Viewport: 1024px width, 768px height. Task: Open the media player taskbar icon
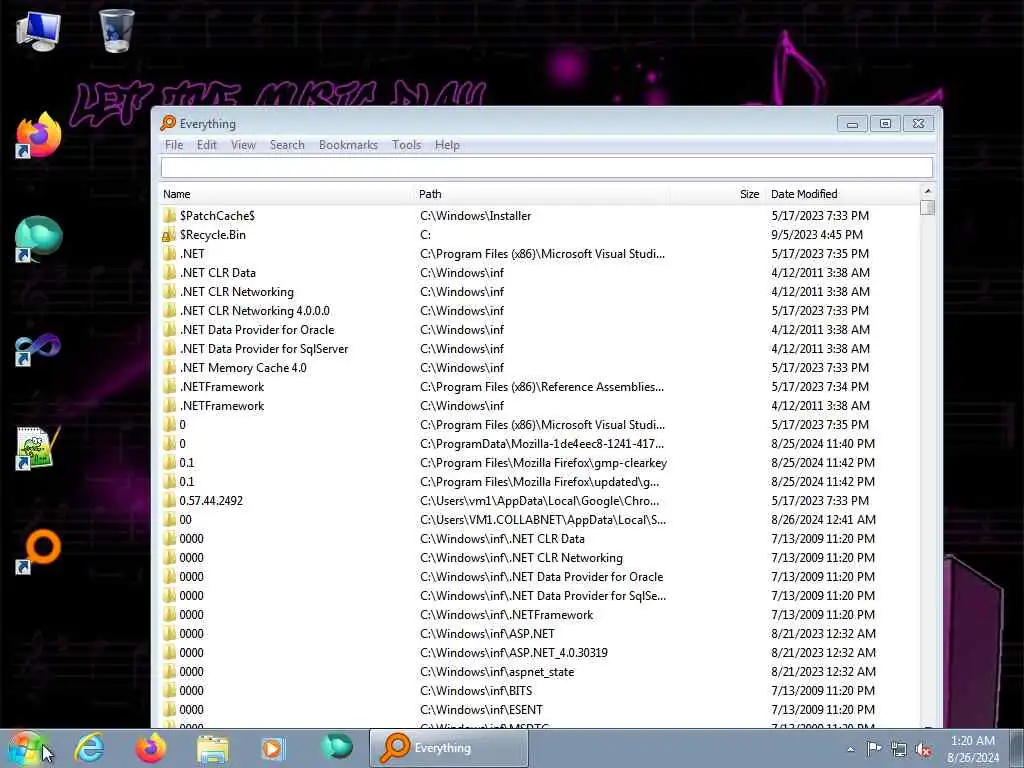pyautogui.click(x=273, y=748)
